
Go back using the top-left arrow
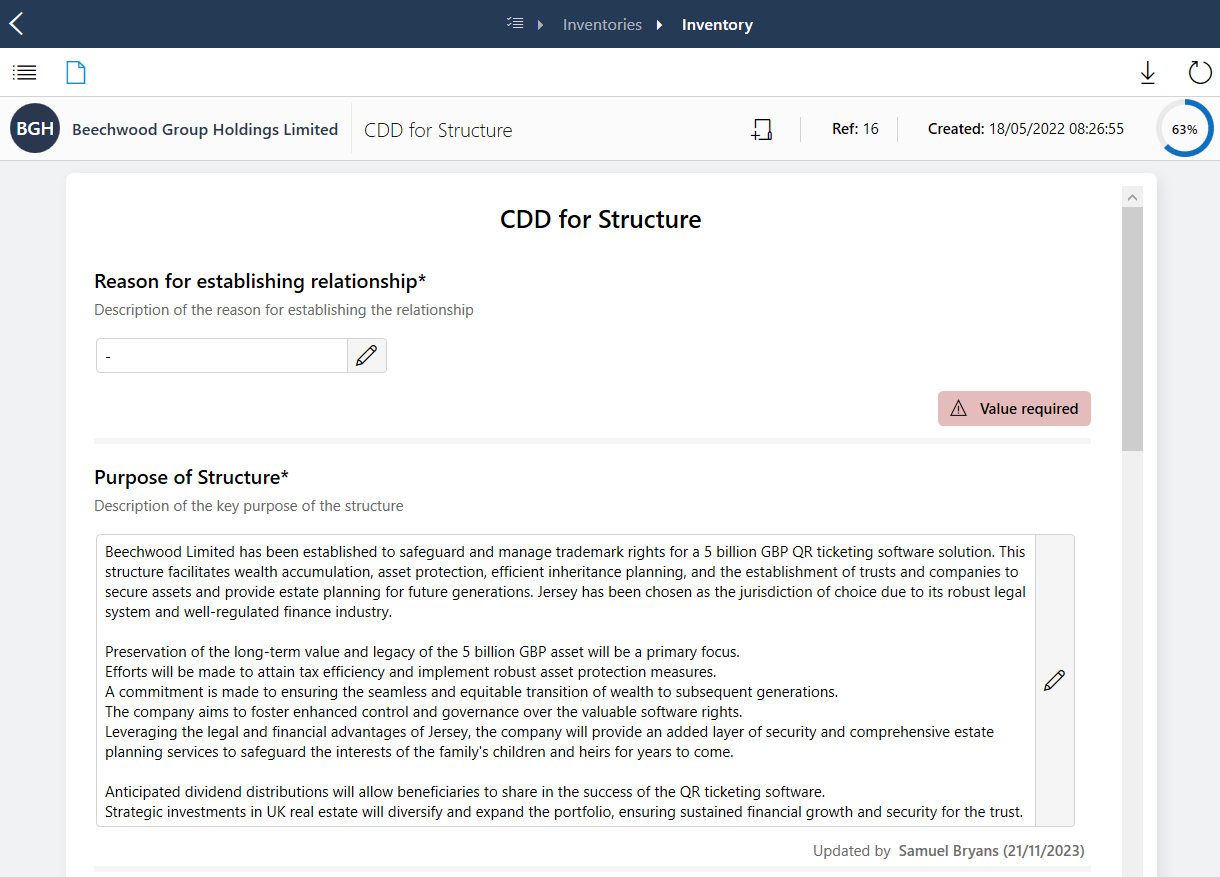coord(16,24)
